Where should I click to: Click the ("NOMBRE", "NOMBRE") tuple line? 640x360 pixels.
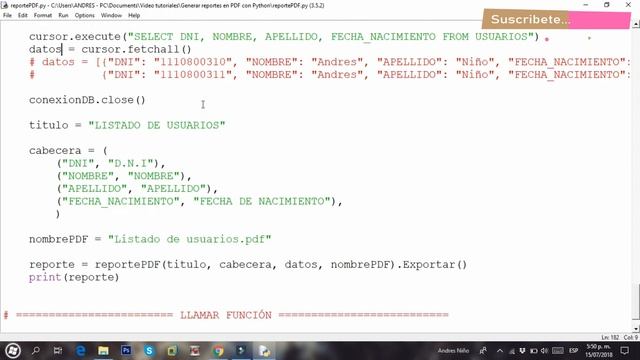pos(124,176)
